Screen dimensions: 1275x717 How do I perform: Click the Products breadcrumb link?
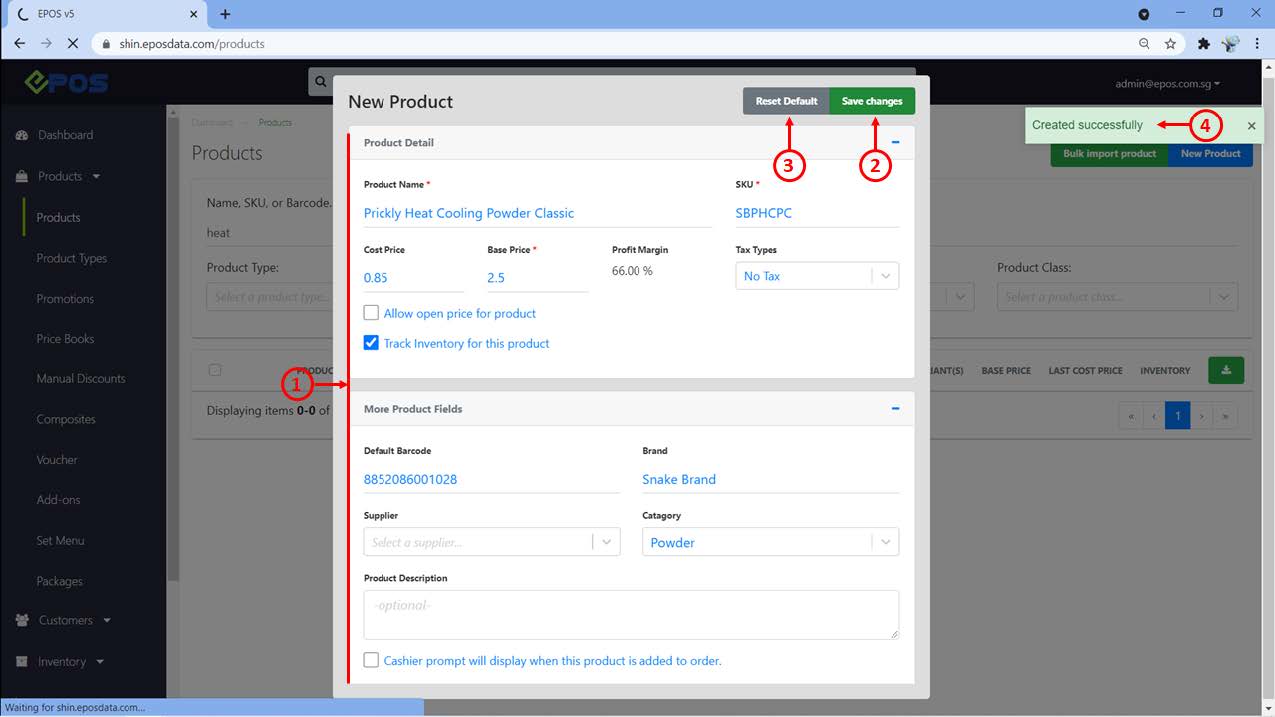[275, 122]
